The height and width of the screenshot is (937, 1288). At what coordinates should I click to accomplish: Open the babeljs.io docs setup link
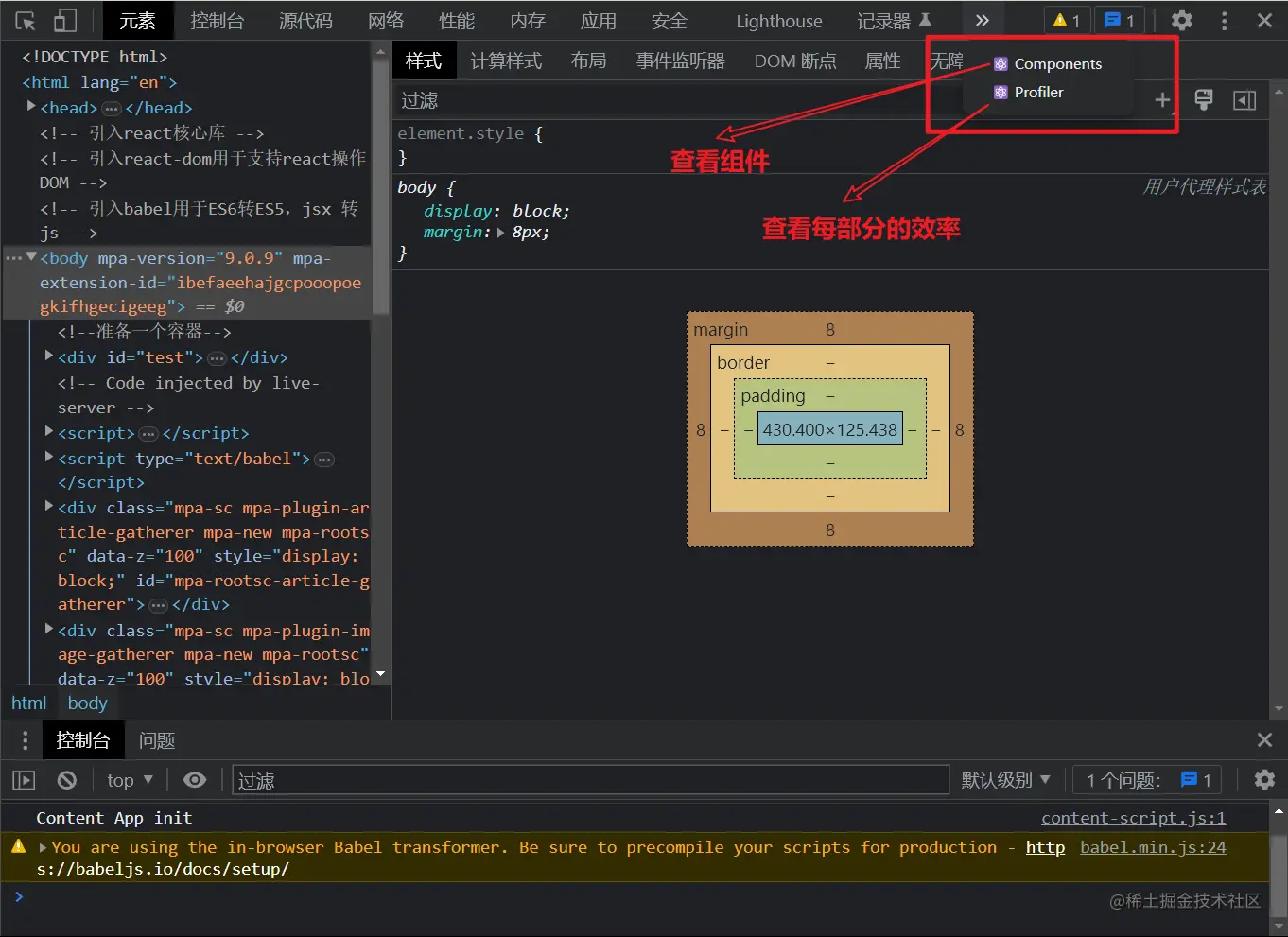(x=163, y=869)
